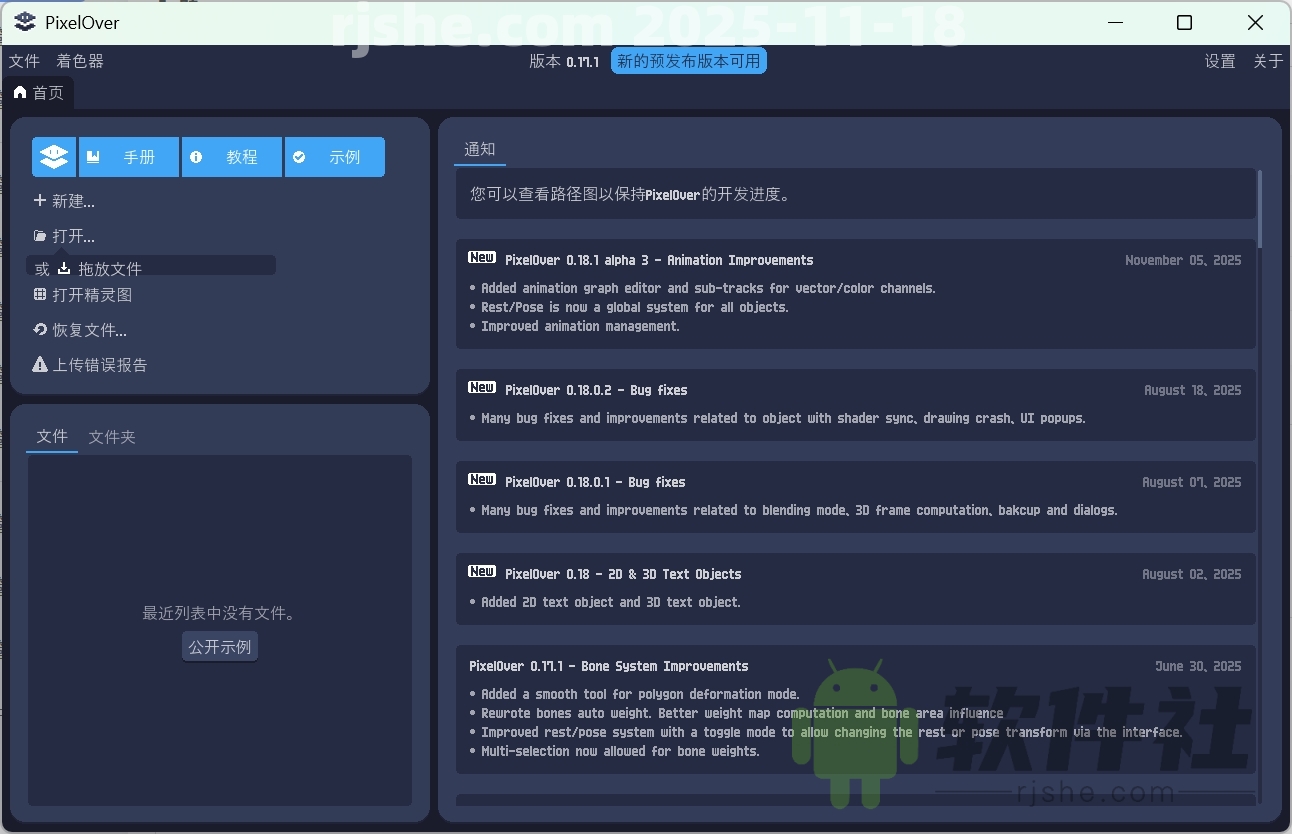Click the plus icon to 新建 a project
This screenshot has height=834, width=1292.
click(x=39, y=201)
